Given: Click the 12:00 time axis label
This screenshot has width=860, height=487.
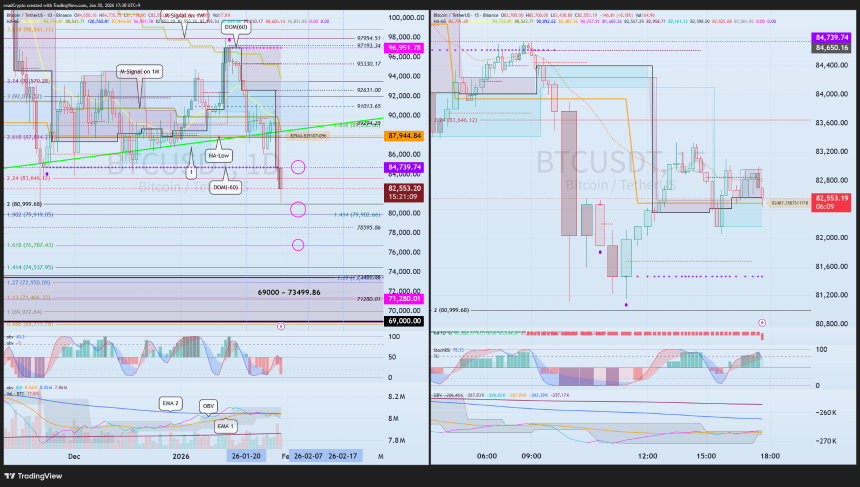Looking at the screenshot, I should click(648, 456).
